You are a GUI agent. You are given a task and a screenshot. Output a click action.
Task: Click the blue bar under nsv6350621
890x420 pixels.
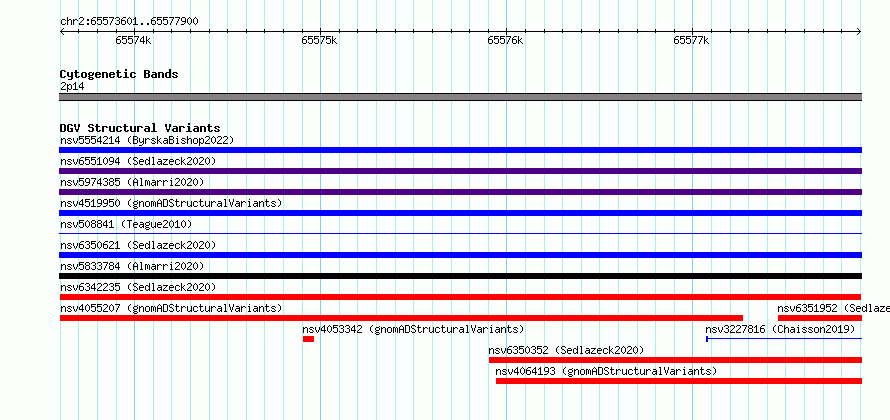(460, 255)
